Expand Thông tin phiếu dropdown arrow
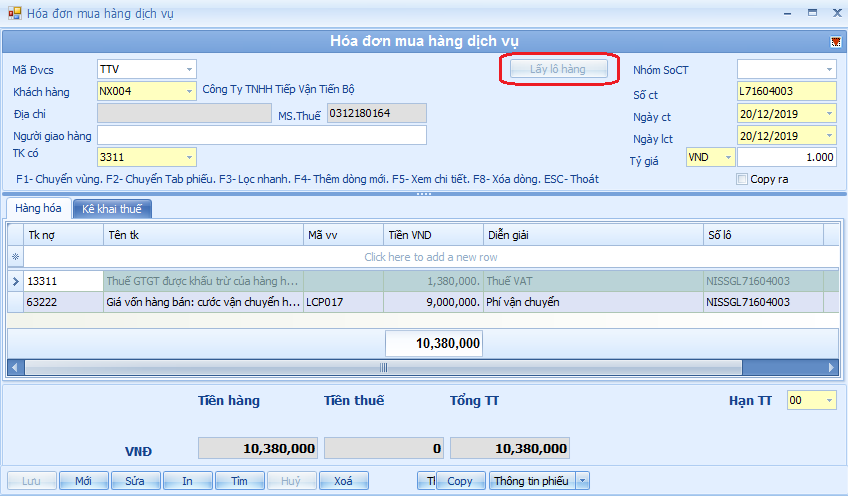The width and height of the screenshot is (848, 496). [583, 480]
